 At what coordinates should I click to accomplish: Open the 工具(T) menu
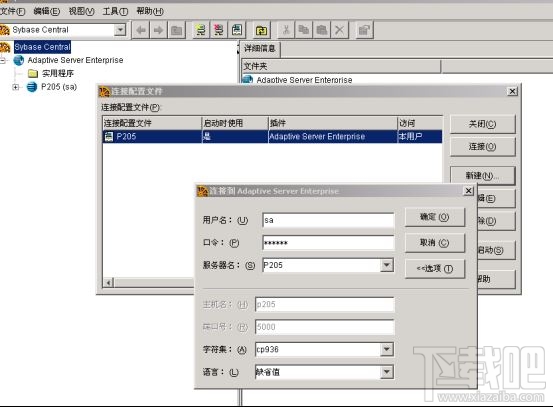(x=115, y=11)
